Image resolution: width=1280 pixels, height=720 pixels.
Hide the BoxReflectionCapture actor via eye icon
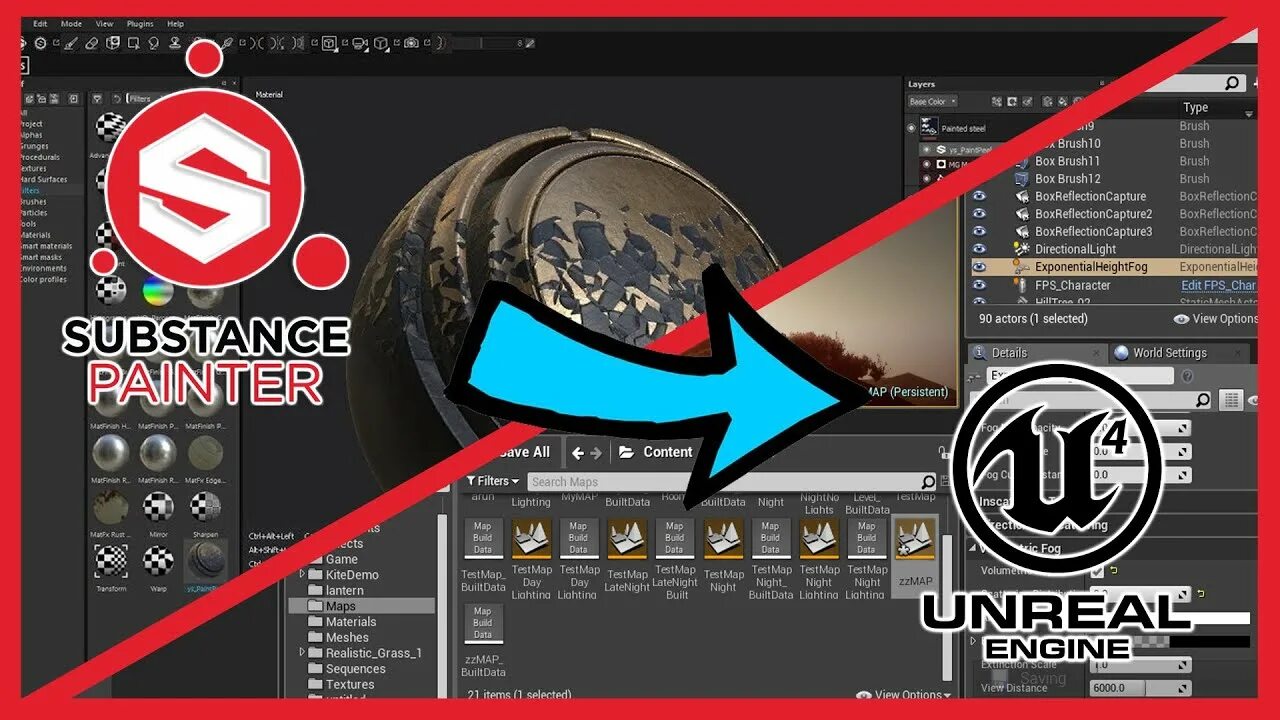[979, 196]
